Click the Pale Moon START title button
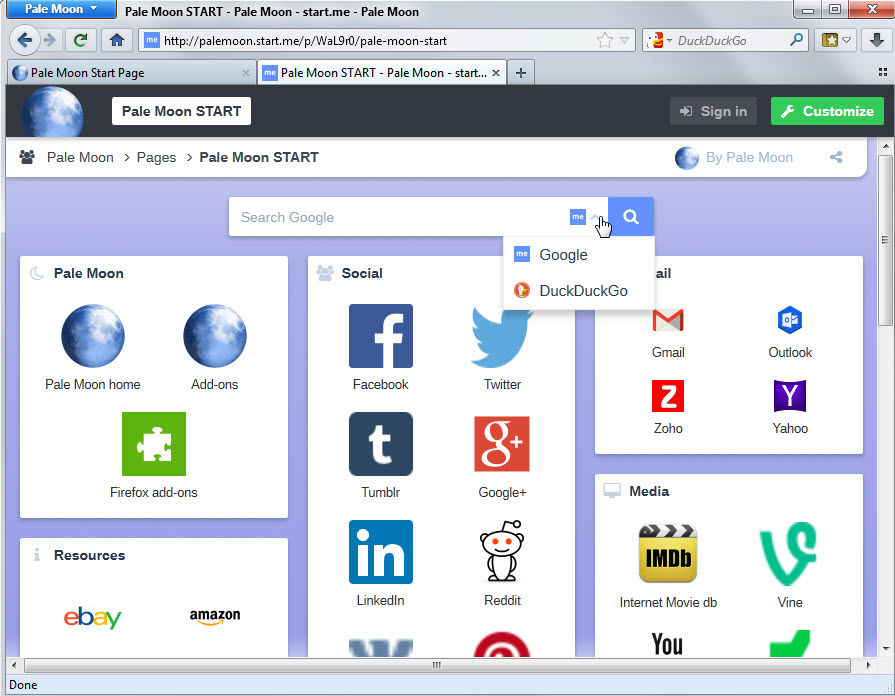Screen dimensions: 895x696 coord(182,111)
